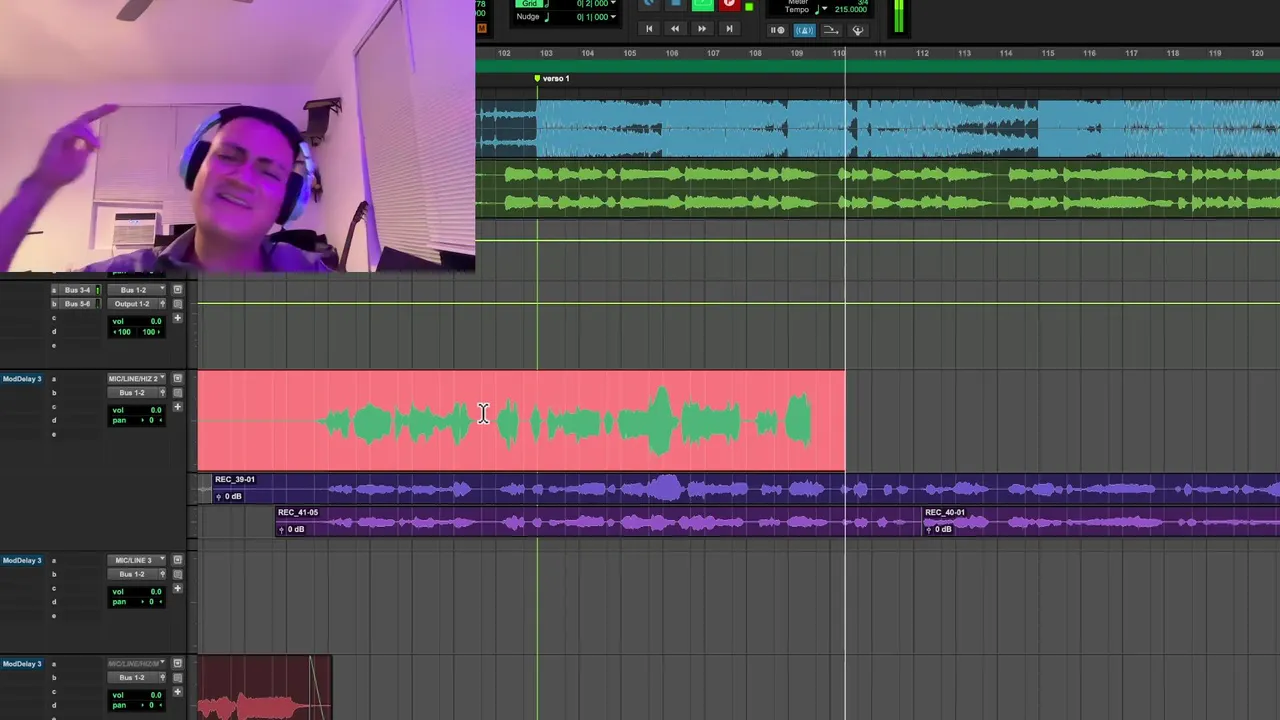1280x720 pixels.
Task: Open the greyed-out input selector on bottom track
Action: point(136,663)
